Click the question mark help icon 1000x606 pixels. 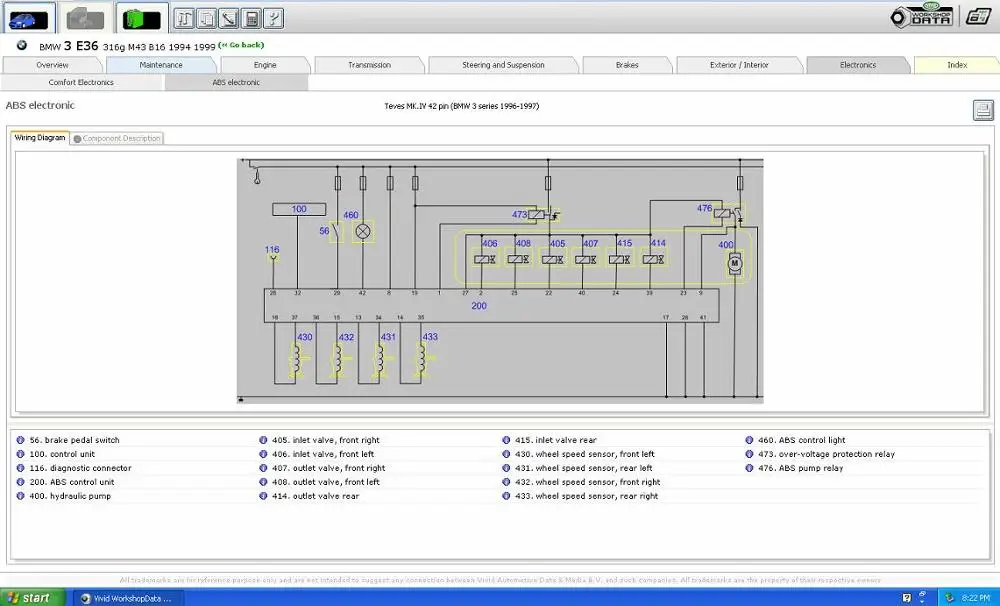click(x=274, y=18)
